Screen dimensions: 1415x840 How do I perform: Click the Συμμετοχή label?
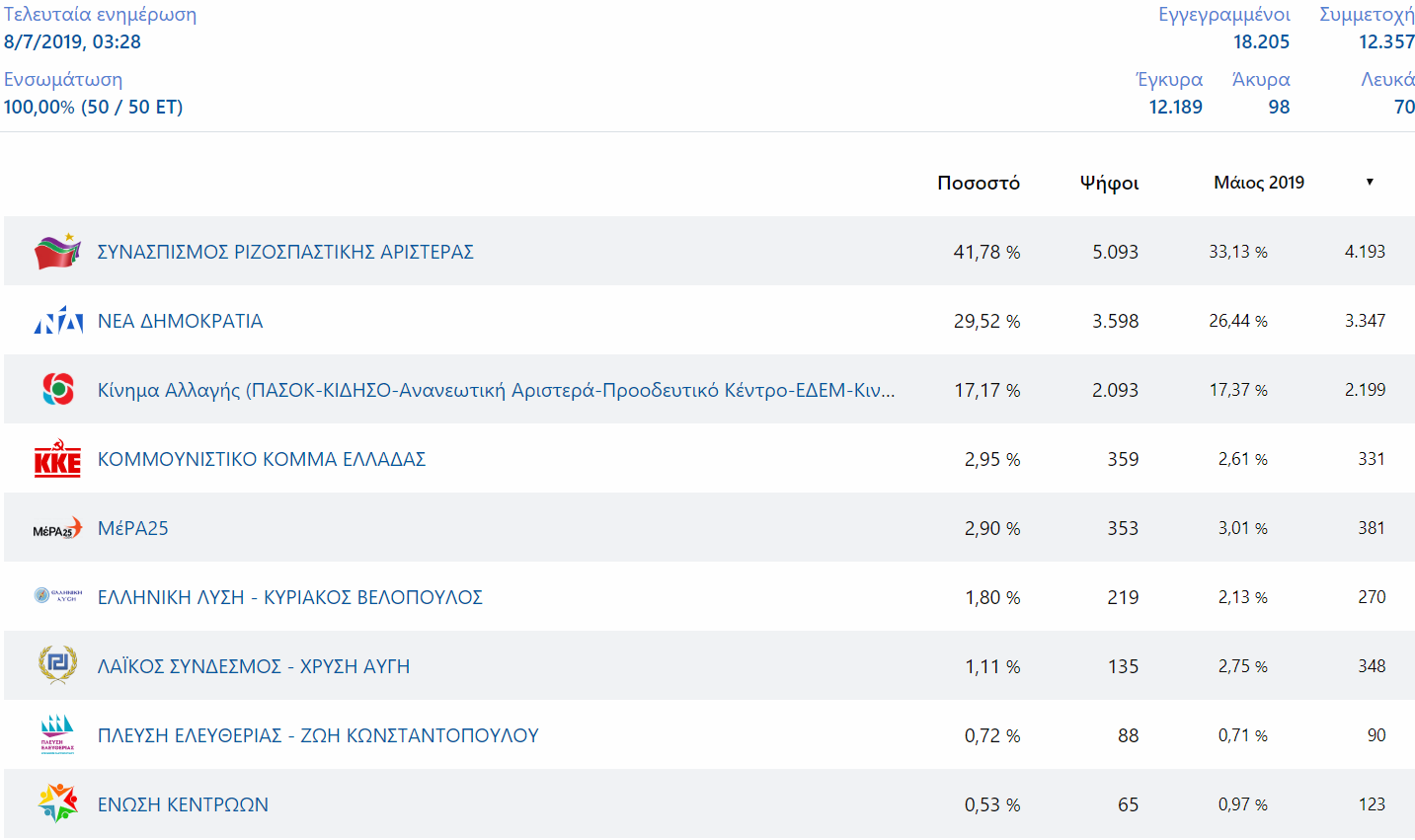coord(1367,15)
